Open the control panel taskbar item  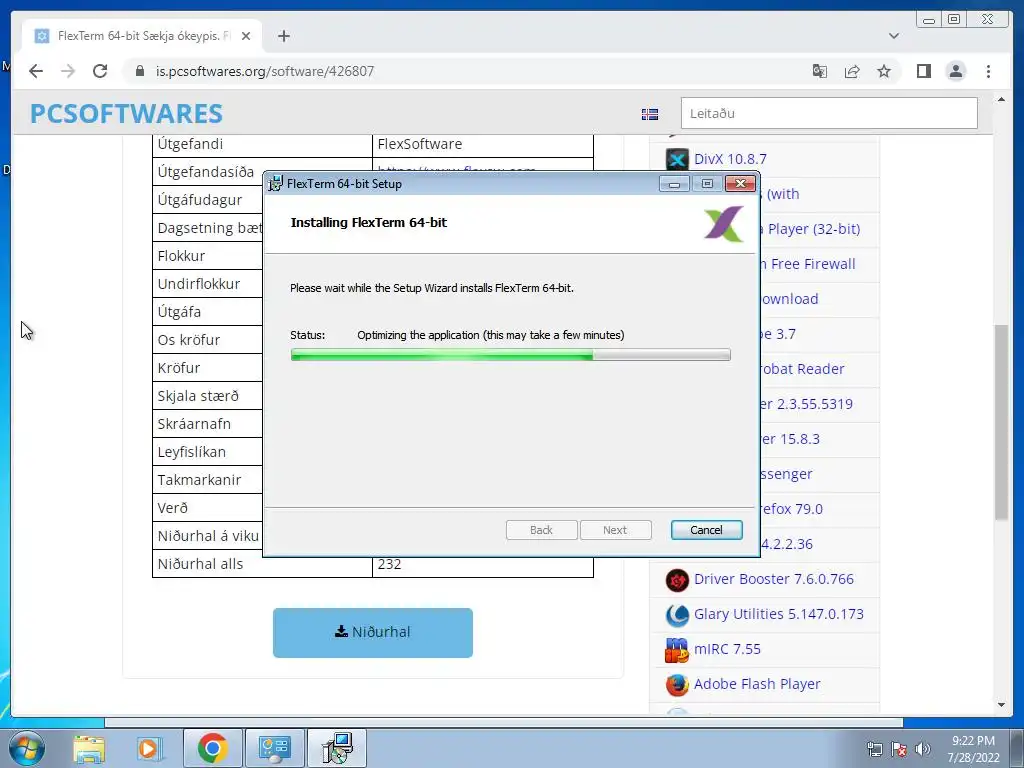click(x=274, y=748)
